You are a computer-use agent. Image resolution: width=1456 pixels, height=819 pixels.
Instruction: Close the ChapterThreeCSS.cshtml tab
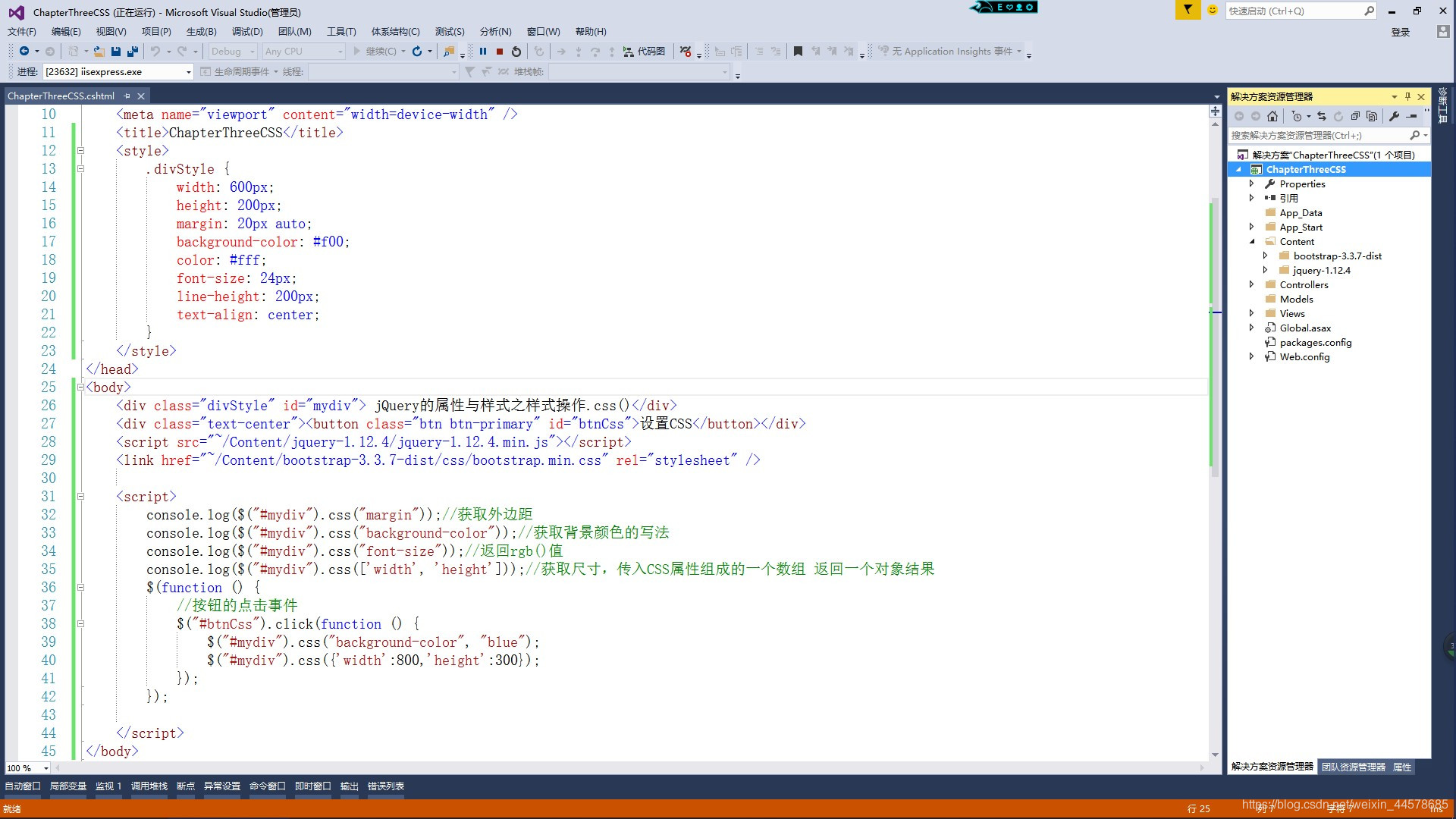[141, 96]
